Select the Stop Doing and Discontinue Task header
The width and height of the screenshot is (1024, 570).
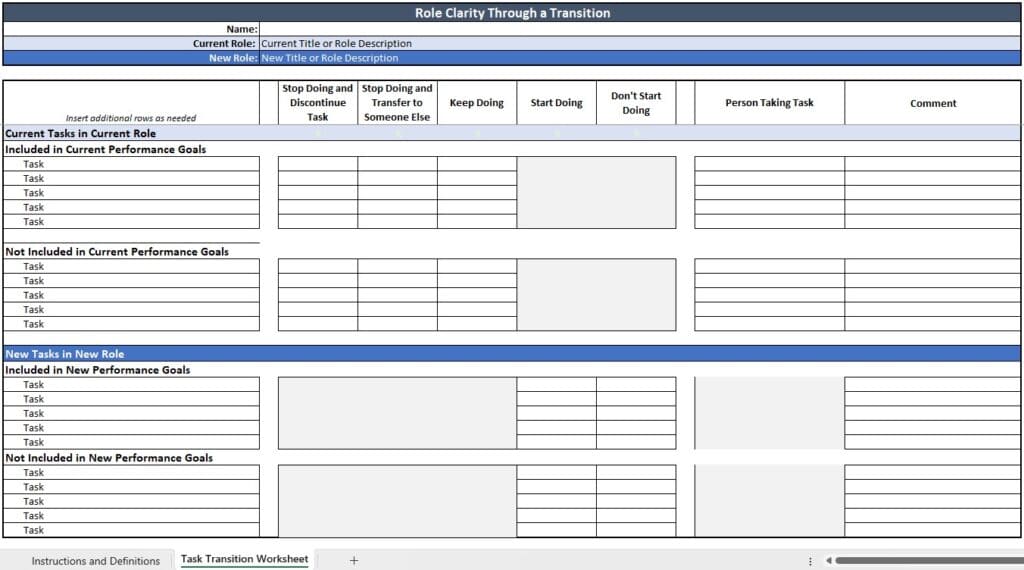coord(317,103)
